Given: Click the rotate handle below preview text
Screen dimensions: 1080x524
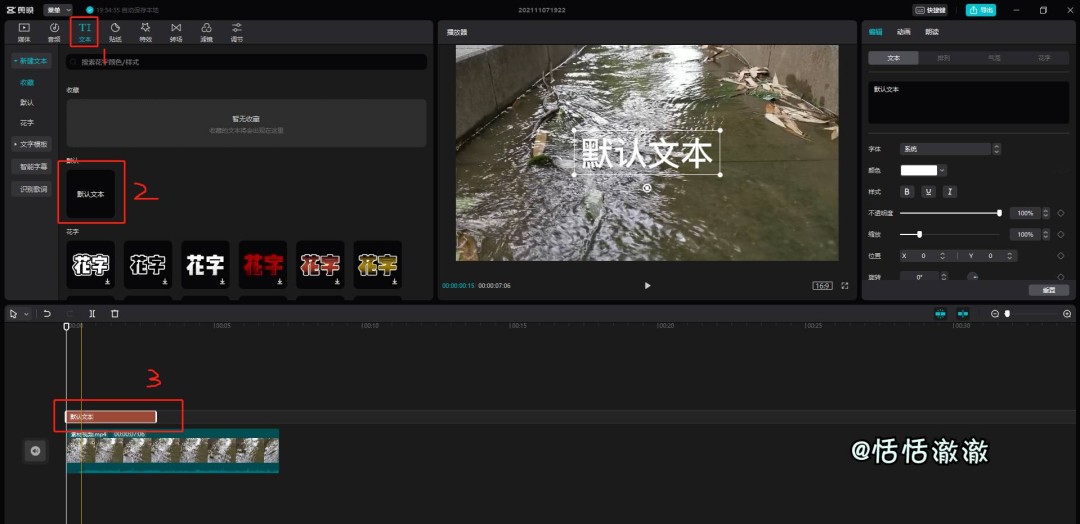Looking at the screenshot, I should (647, 188).
